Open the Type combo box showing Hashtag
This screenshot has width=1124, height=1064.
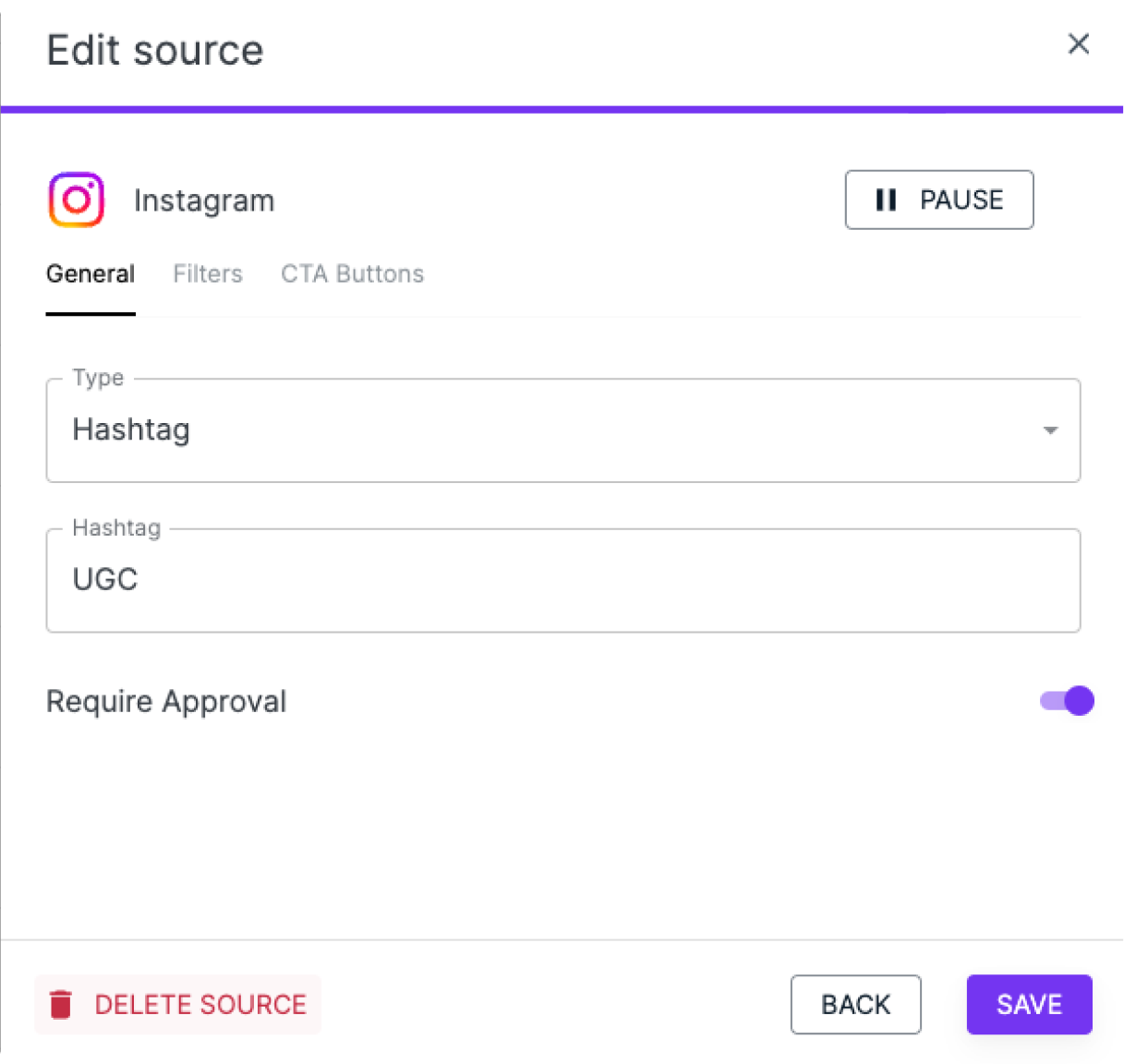tap(554, 430)
